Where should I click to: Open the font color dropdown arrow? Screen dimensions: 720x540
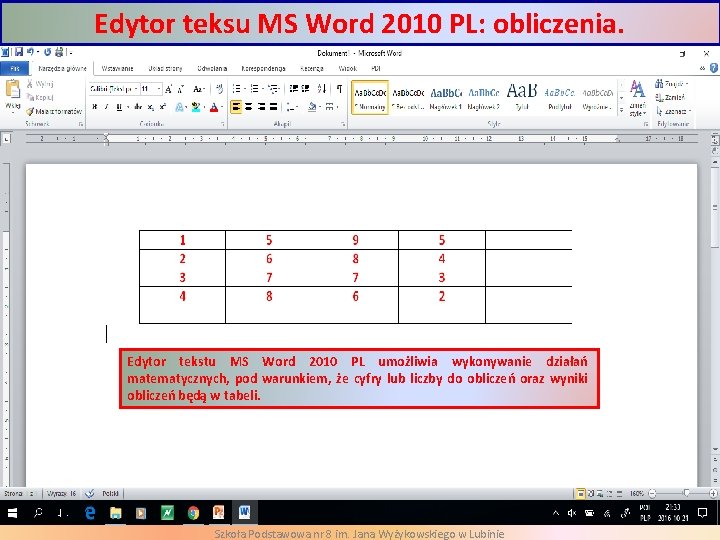[222, 107]
